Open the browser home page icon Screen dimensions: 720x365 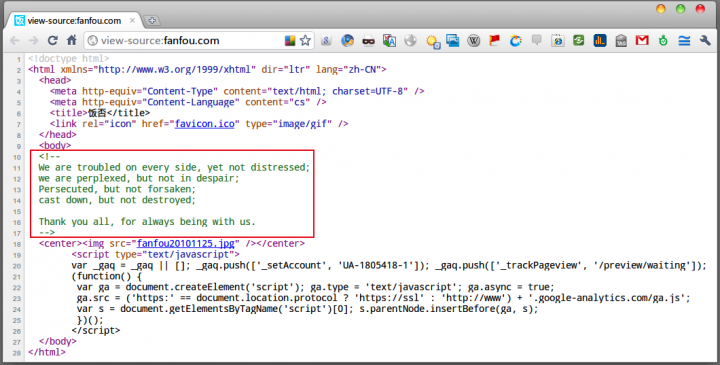tap(71, 40)
